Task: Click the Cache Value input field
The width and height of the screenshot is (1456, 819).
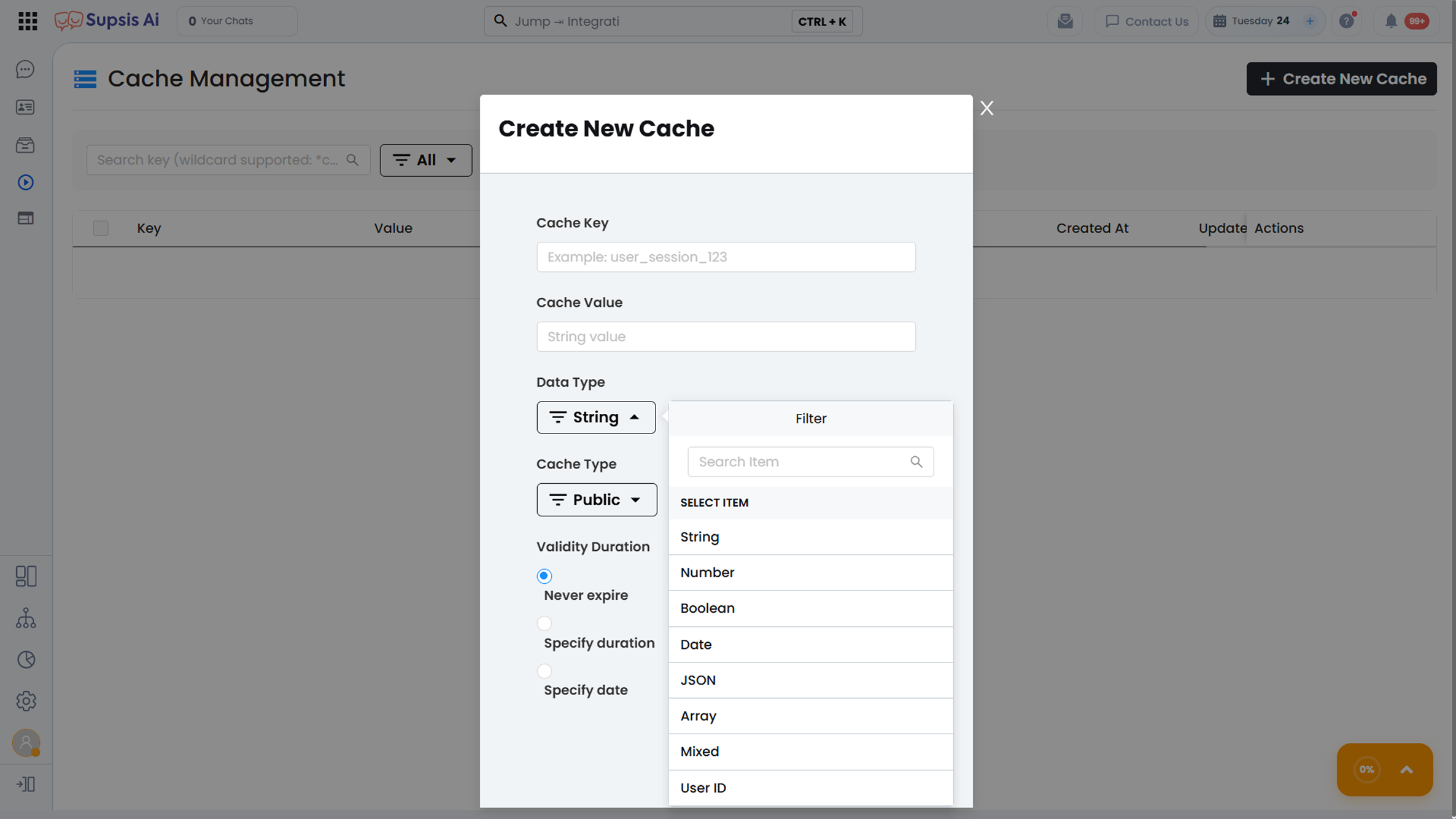Action: (726, 336)
